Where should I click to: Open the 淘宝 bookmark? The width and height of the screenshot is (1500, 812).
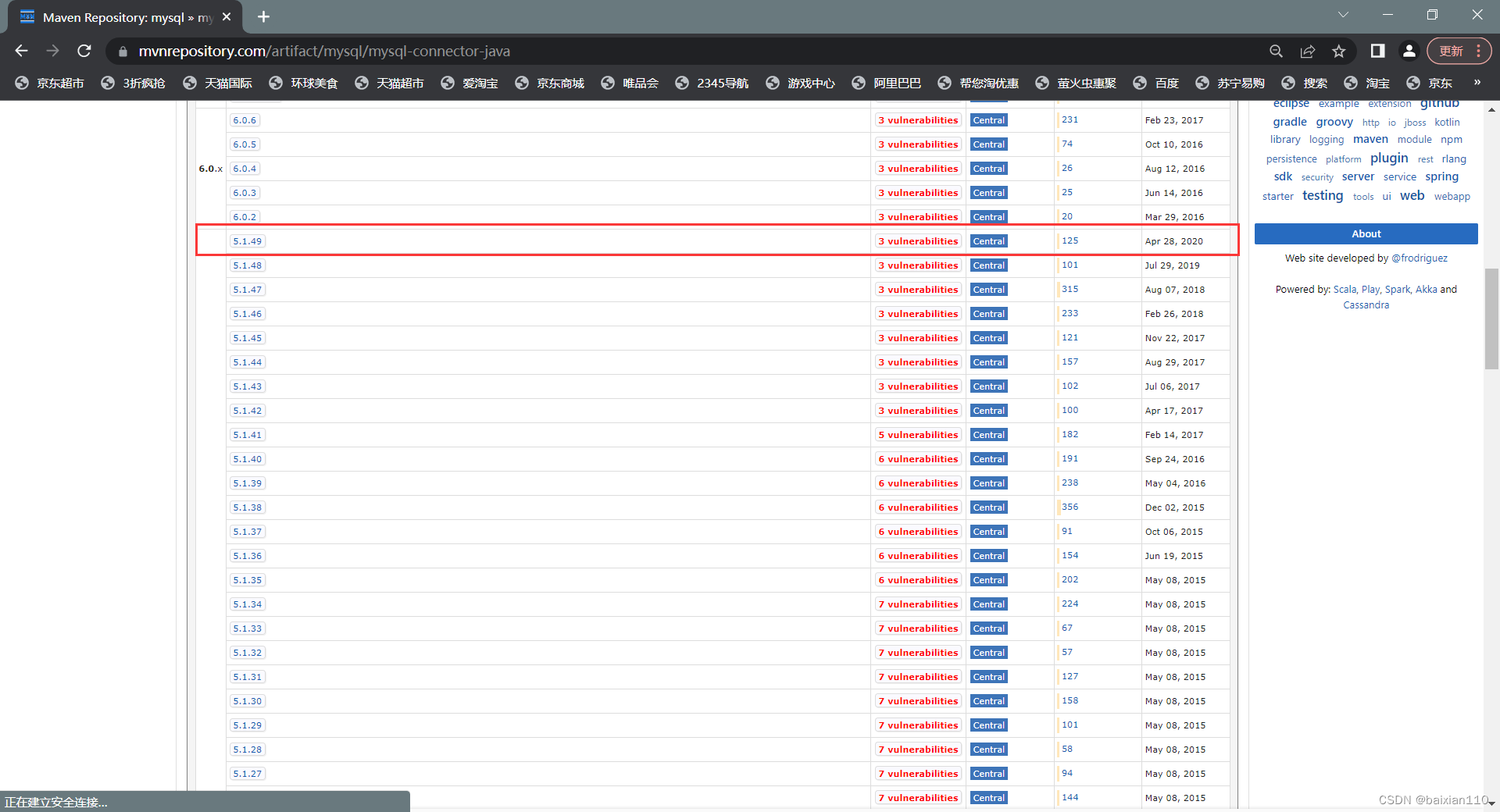pyautogui.click(x=1366, y=83)
